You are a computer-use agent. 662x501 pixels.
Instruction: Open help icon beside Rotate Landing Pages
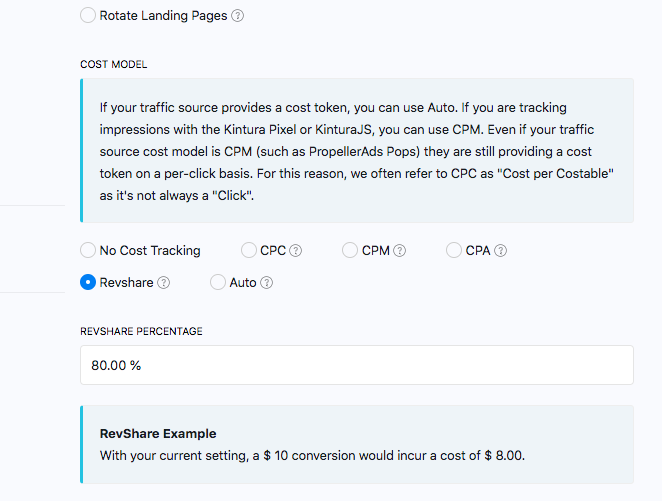[x=237, y=16]
